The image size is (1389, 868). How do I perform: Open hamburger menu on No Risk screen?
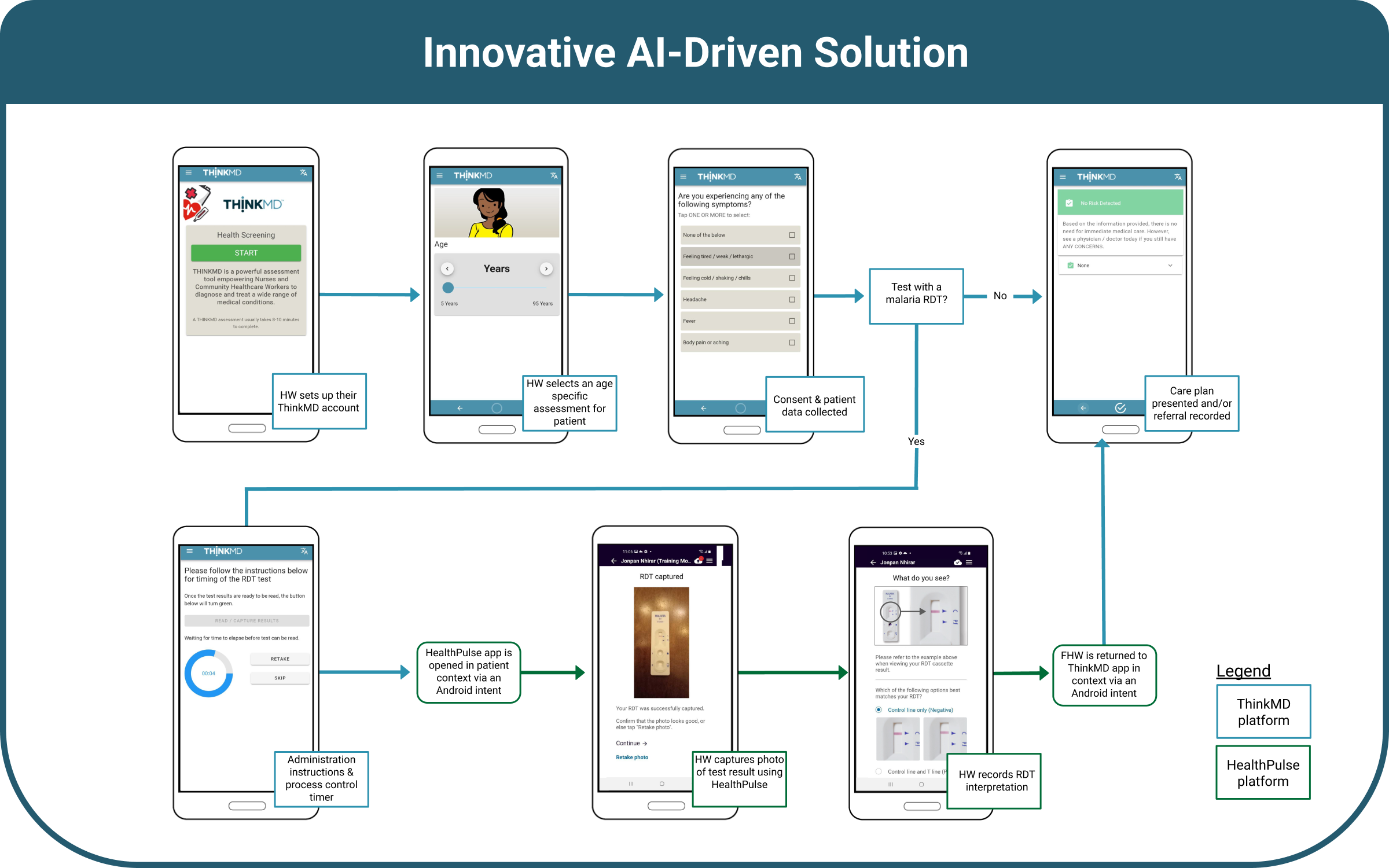pos(1063,176)
